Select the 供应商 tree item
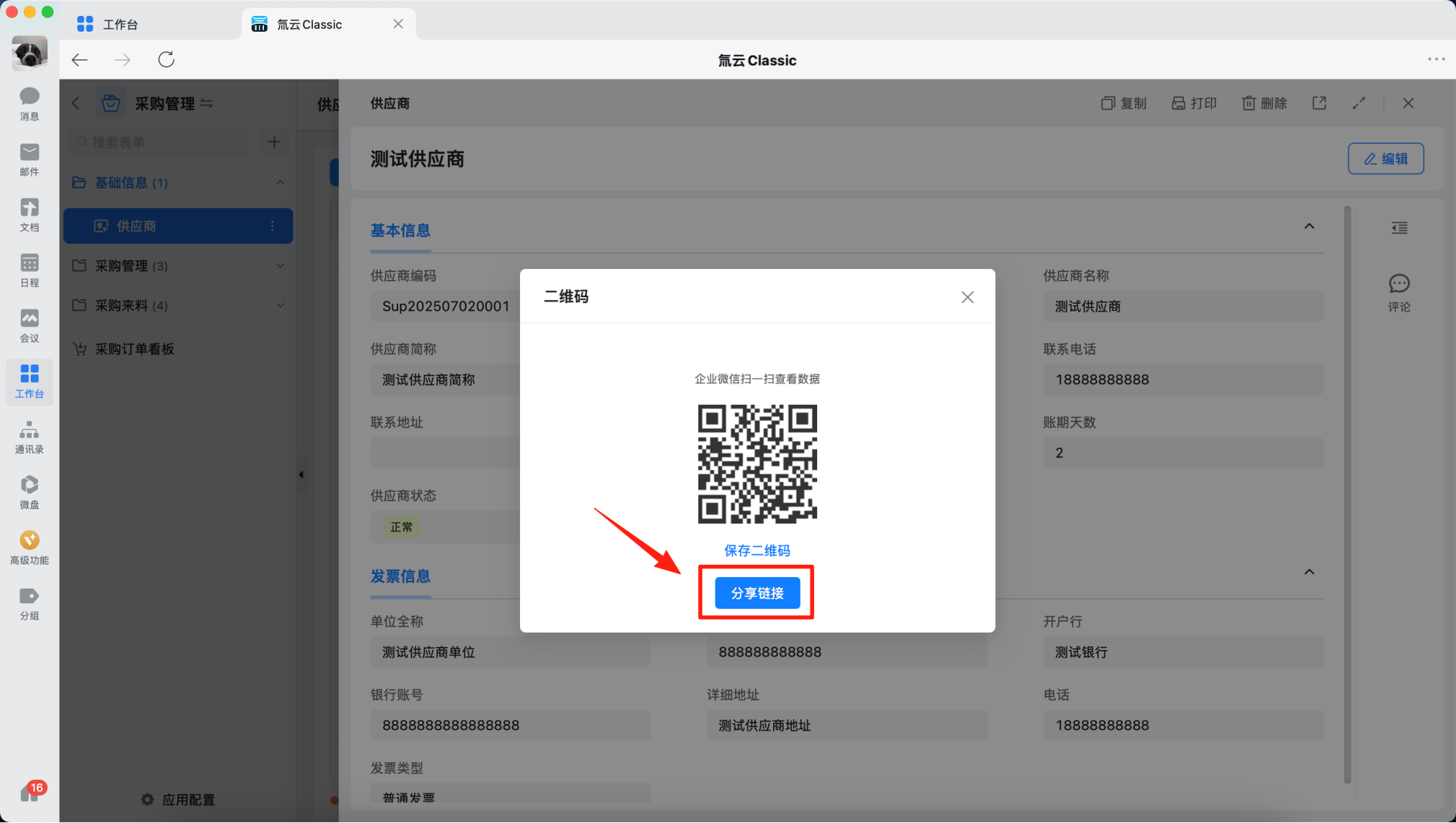The height and width of the screenshot is (823, 1456). 178,226
